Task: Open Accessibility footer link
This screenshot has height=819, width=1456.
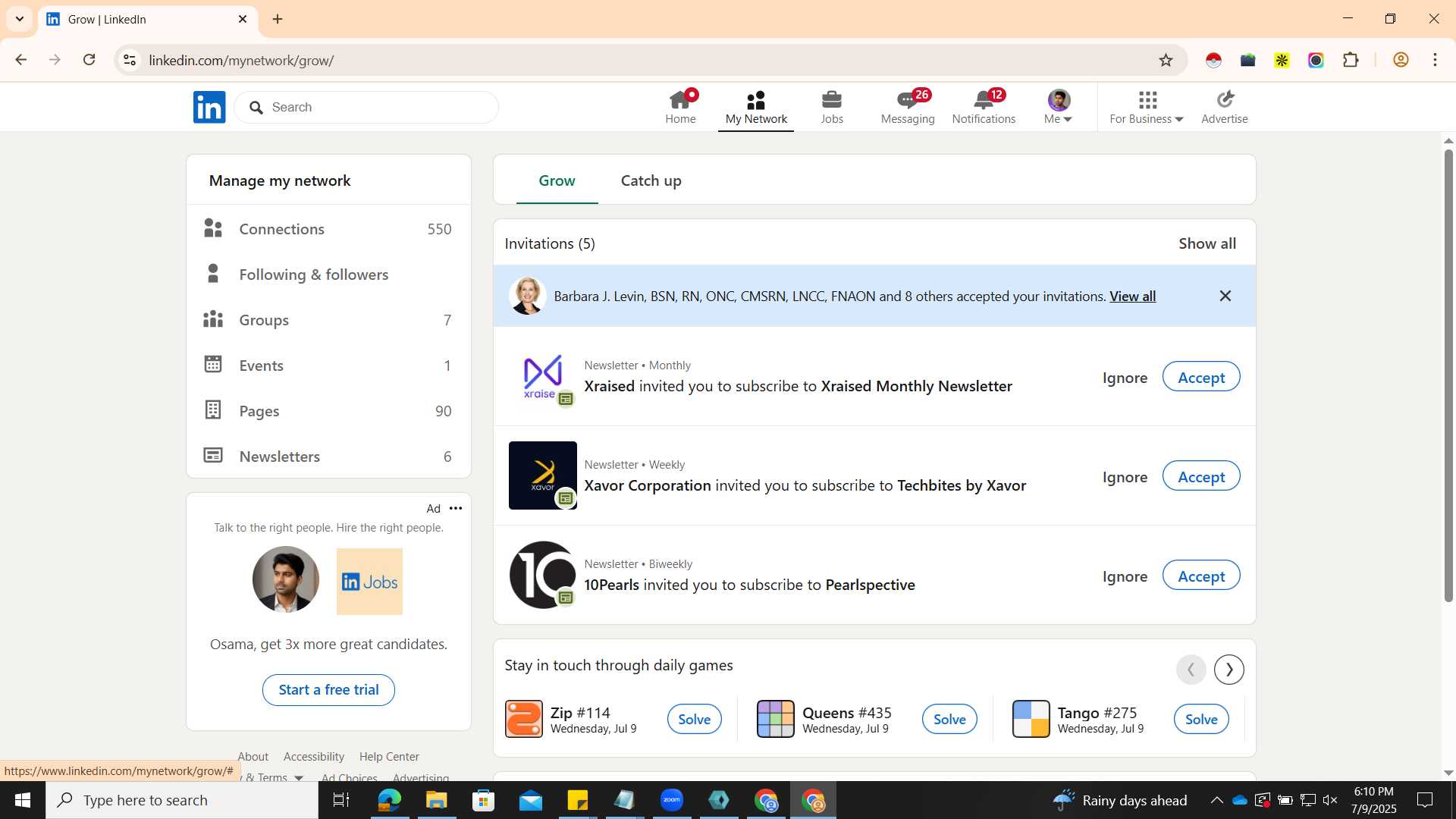Action: tap(314, 757)
